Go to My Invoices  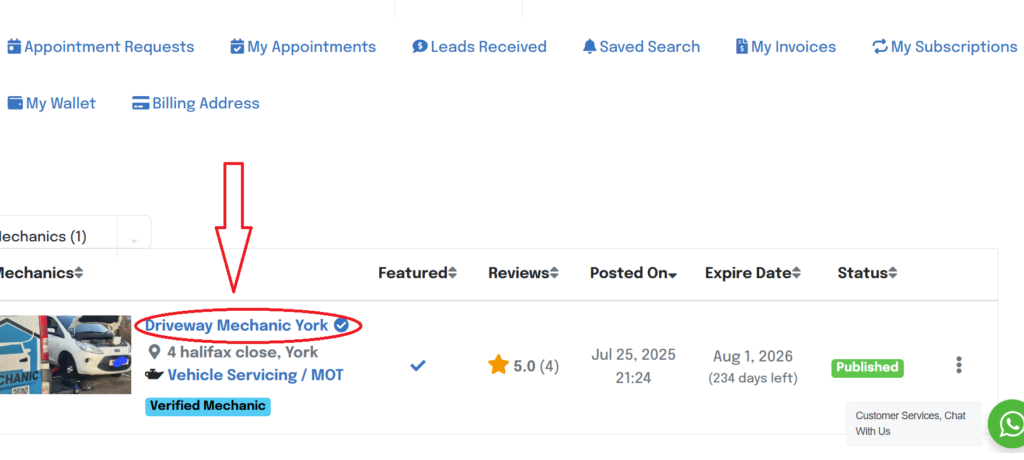pos(785,46)
